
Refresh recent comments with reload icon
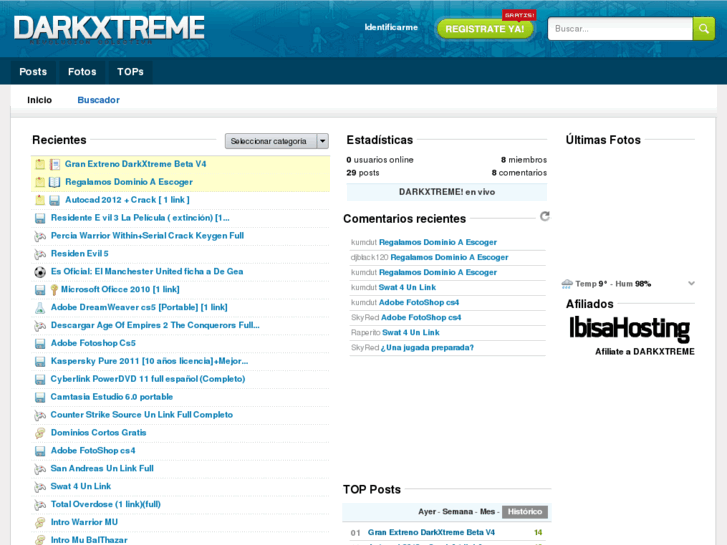click(545, 216)
